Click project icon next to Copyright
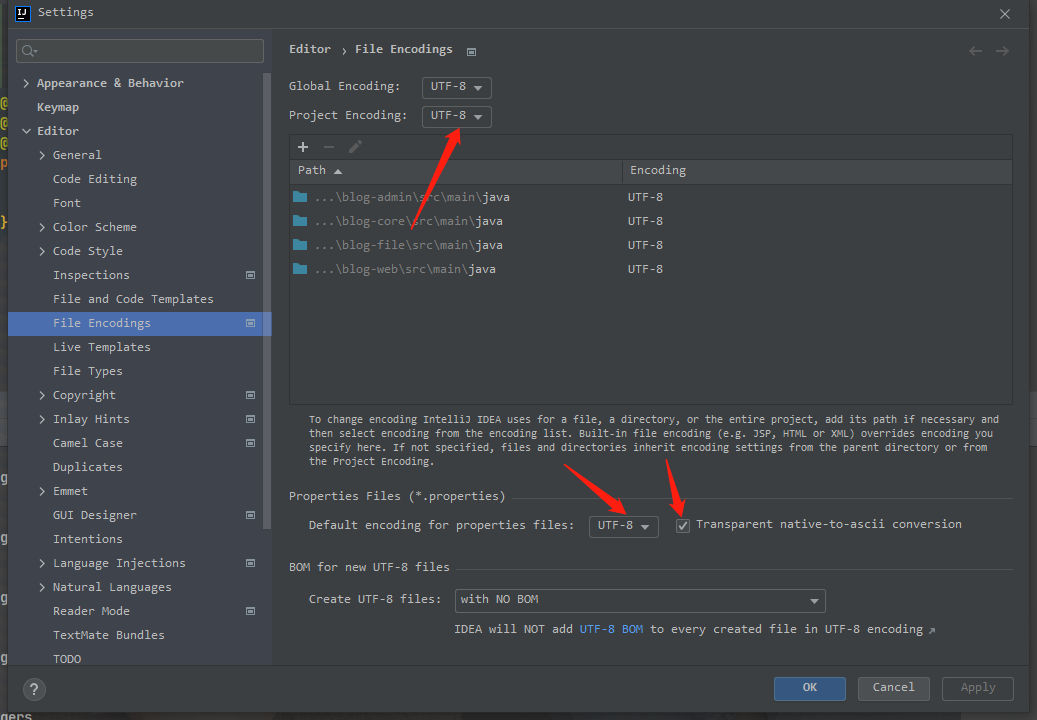 point(251,395)
